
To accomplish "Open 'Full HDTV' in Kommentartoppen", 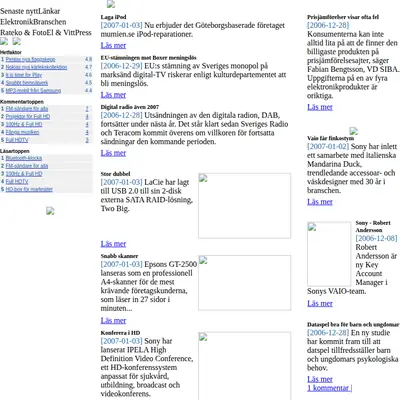I will coord(17,140).
